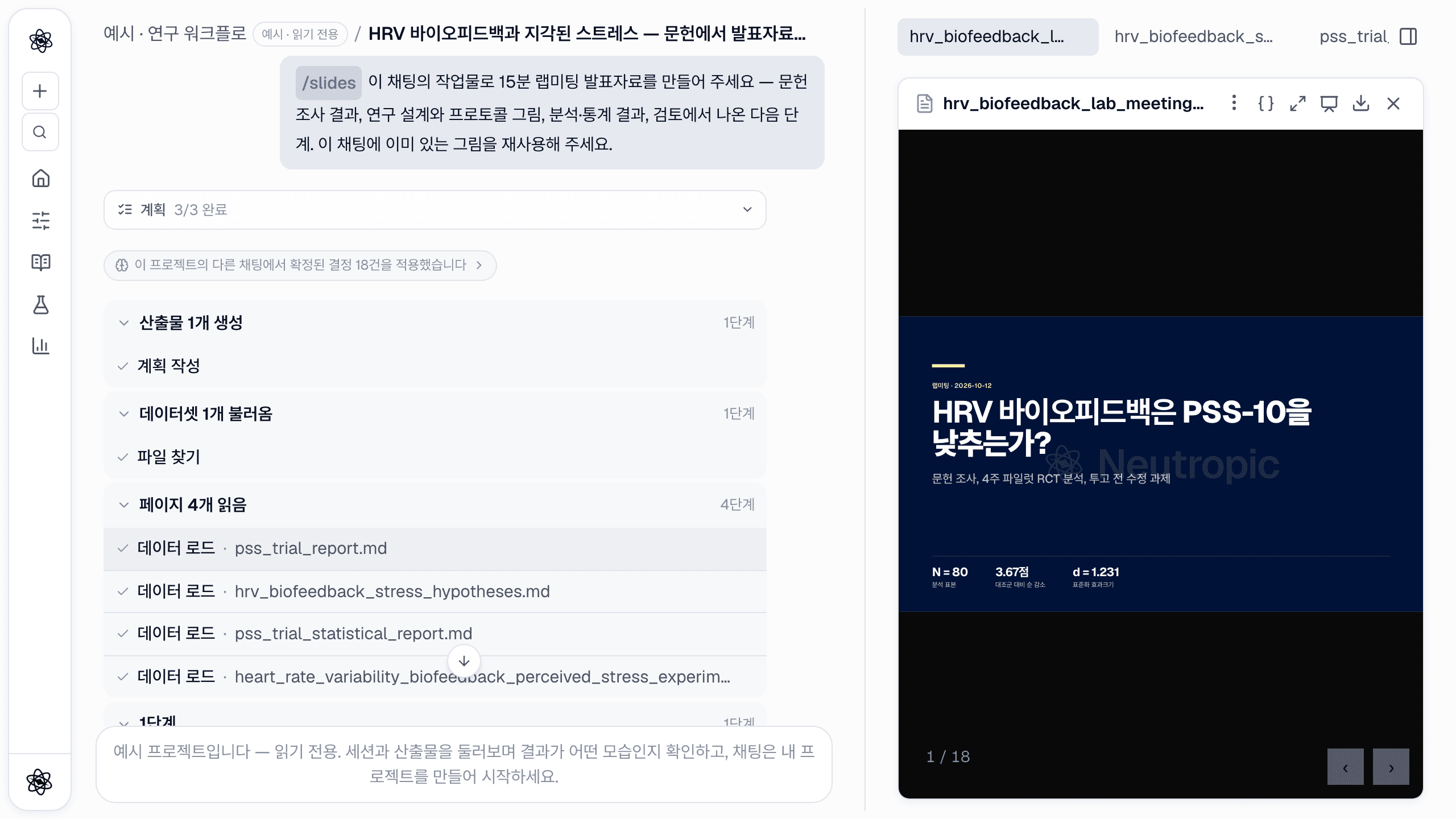Switch to hrv_biofeedback_l... tab
The height and width of the screenshot is (819, 1456).
pyautogui.click(x=998, y=37)
